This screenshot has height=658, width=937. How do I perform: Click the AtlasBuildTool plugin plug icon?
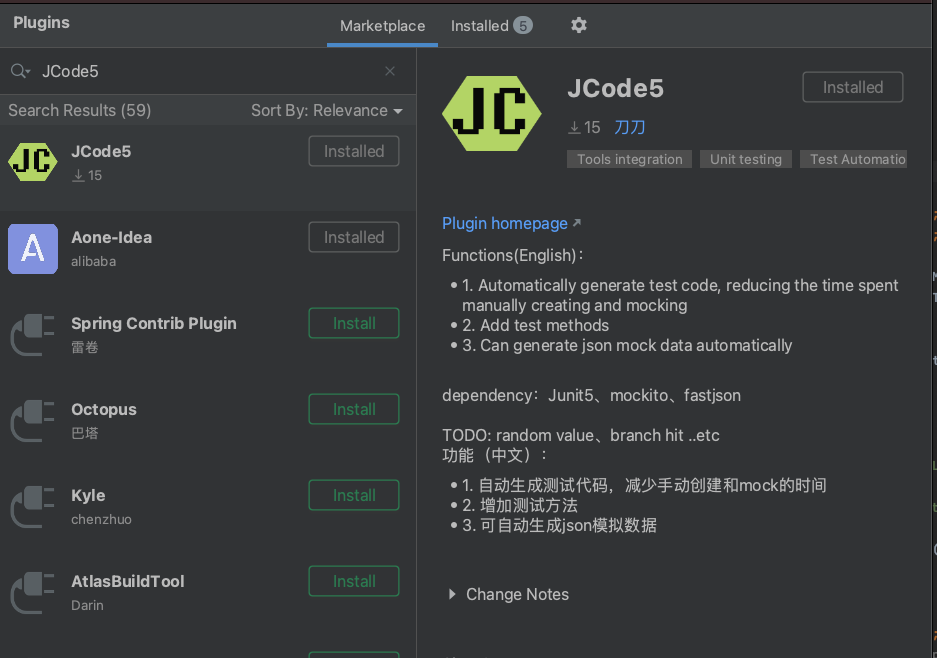click(33, 592)
